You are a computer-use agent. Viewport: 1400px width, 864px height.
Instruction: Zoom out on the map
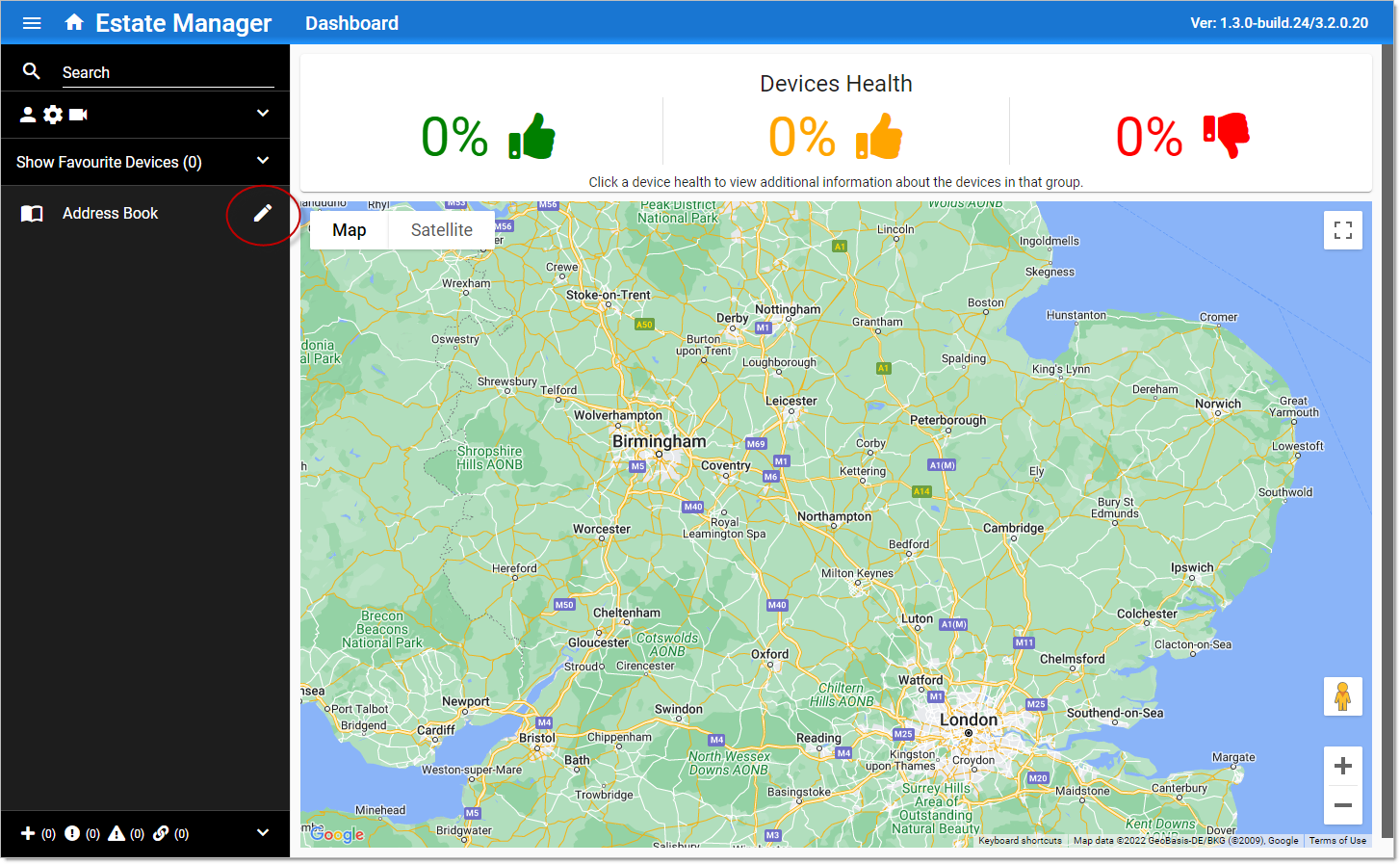pos(1343,805)
